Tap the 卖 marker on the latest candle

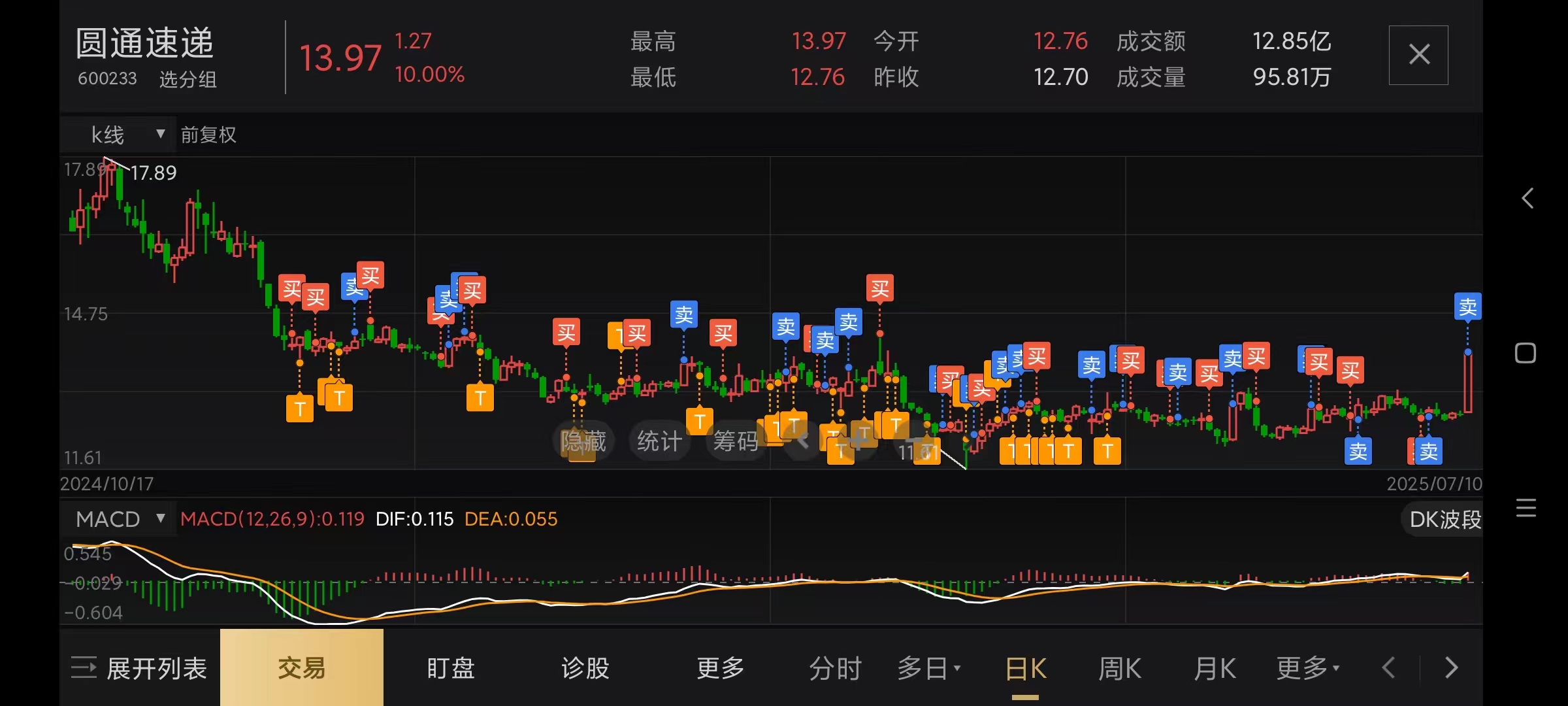1467,307
